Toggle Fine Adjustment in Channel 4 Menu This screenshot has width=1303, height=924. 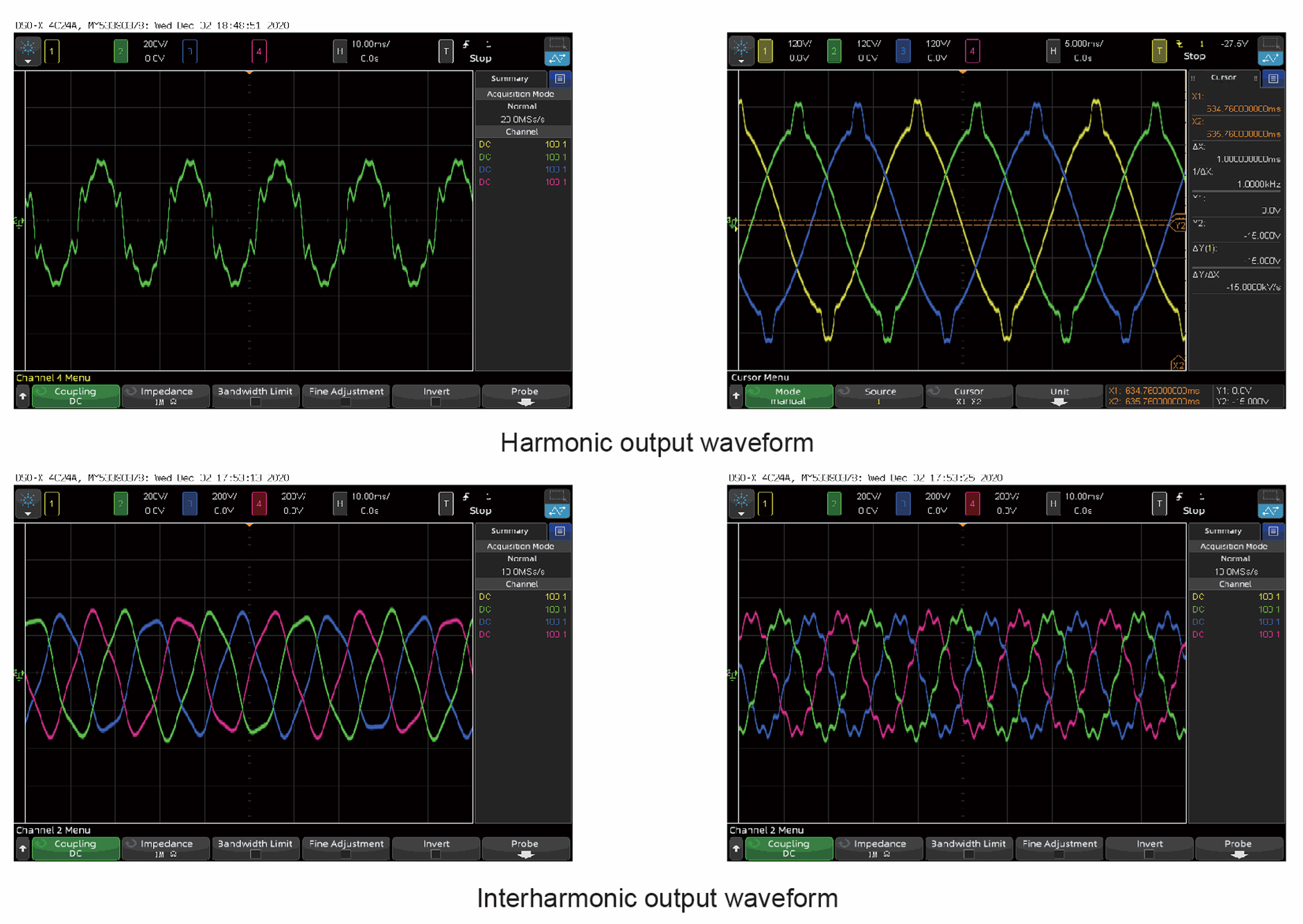[346, 396]
